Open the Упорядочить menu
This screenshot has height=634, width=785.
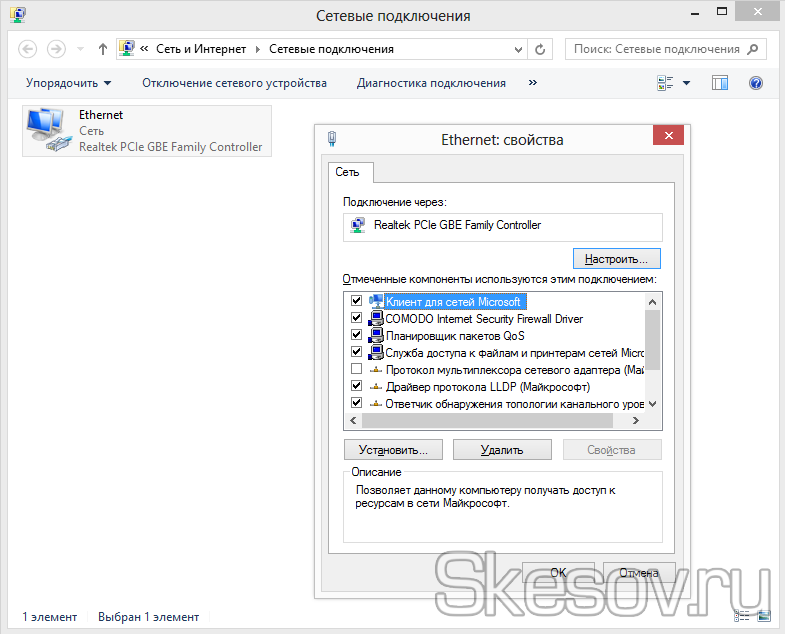tap(69, 83)
